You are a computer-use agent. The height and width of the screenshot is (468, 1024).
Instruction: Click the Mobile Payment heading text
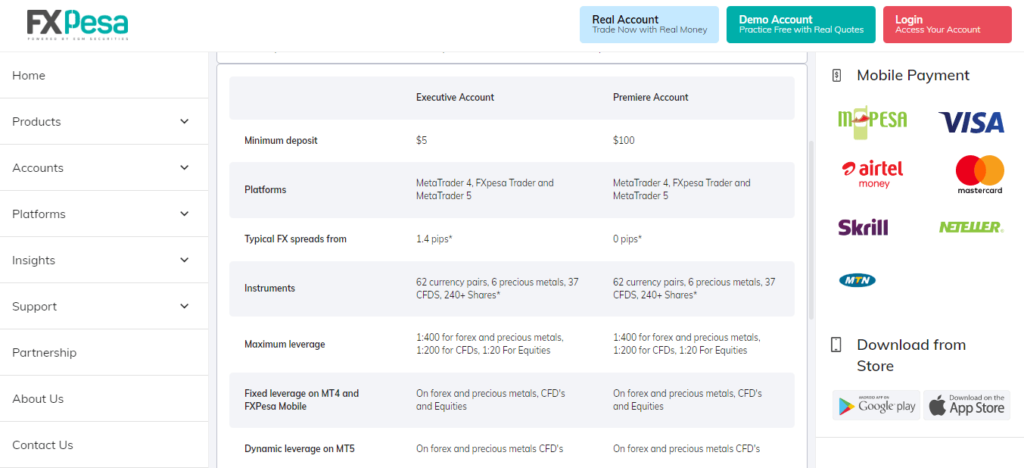(x=913, y=75)
